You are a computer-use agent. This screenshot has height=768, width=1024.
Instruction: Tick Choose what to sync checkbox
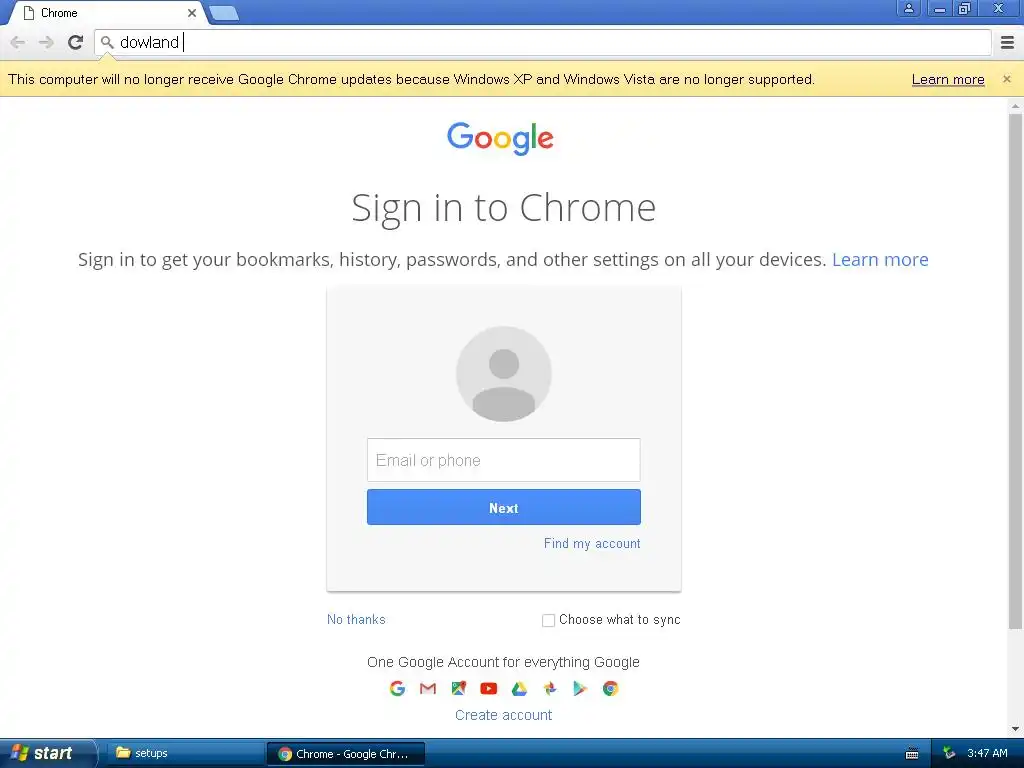click(549, 620)
